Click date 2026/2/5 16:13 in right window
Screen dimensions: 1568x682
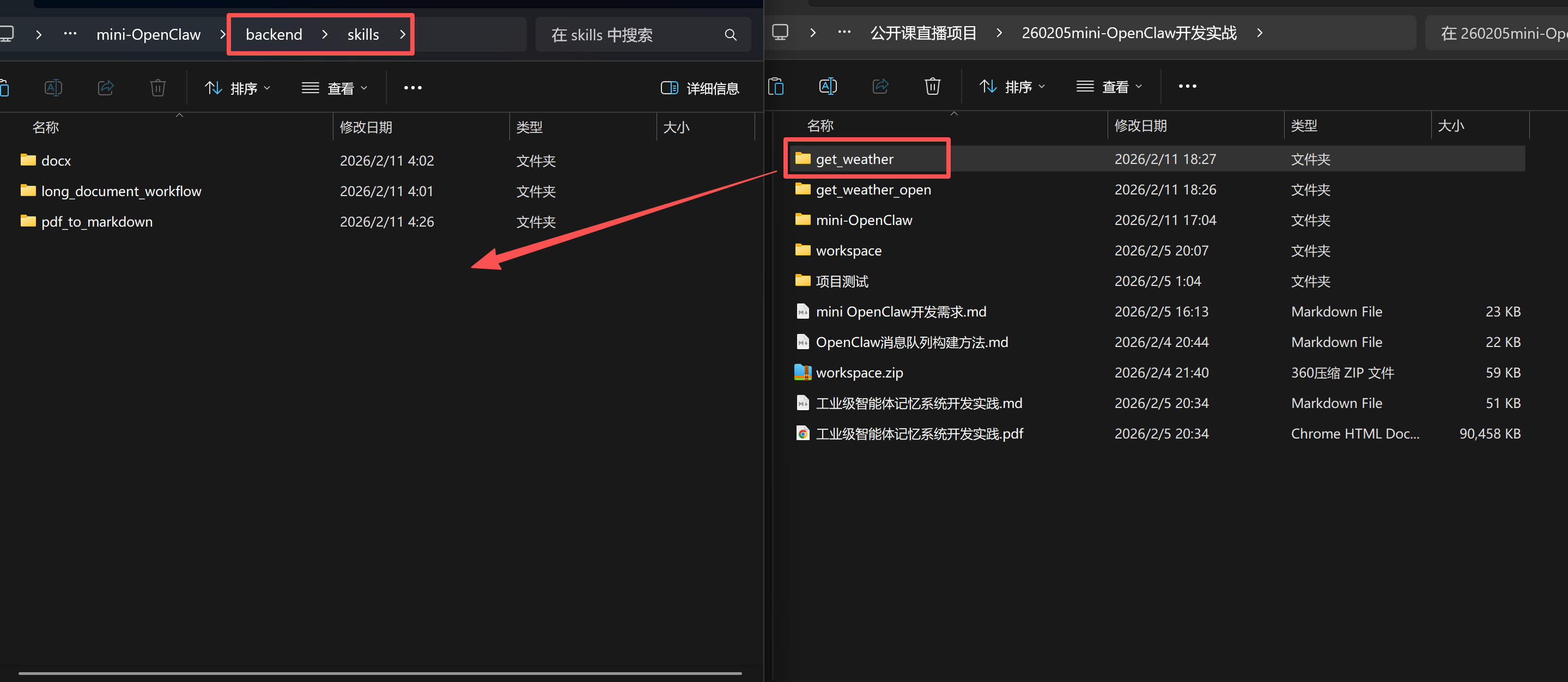pos(1161,312)
